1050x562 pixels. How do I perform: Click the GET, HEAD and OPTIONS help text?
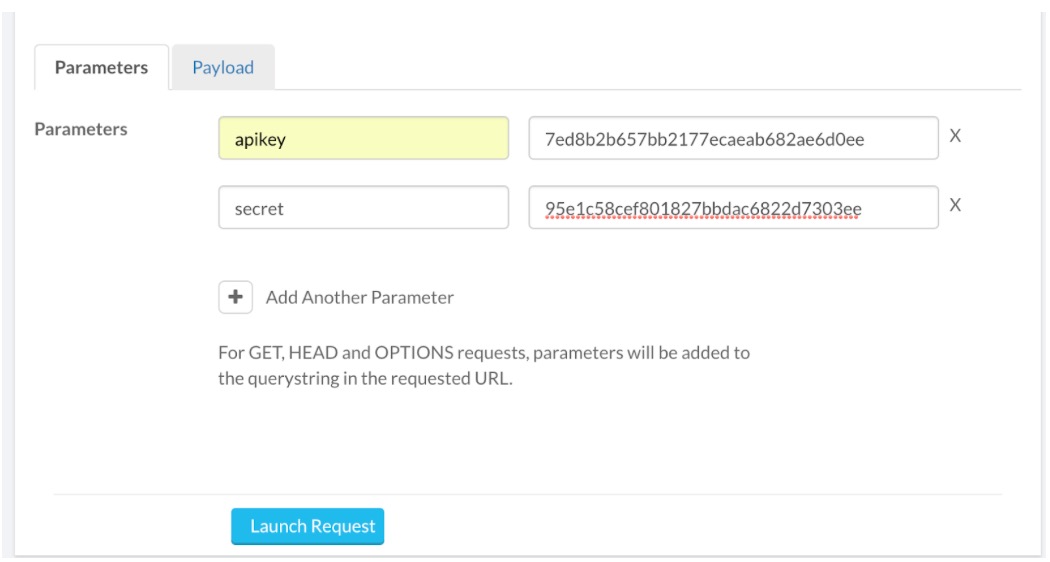pos(484,353)
